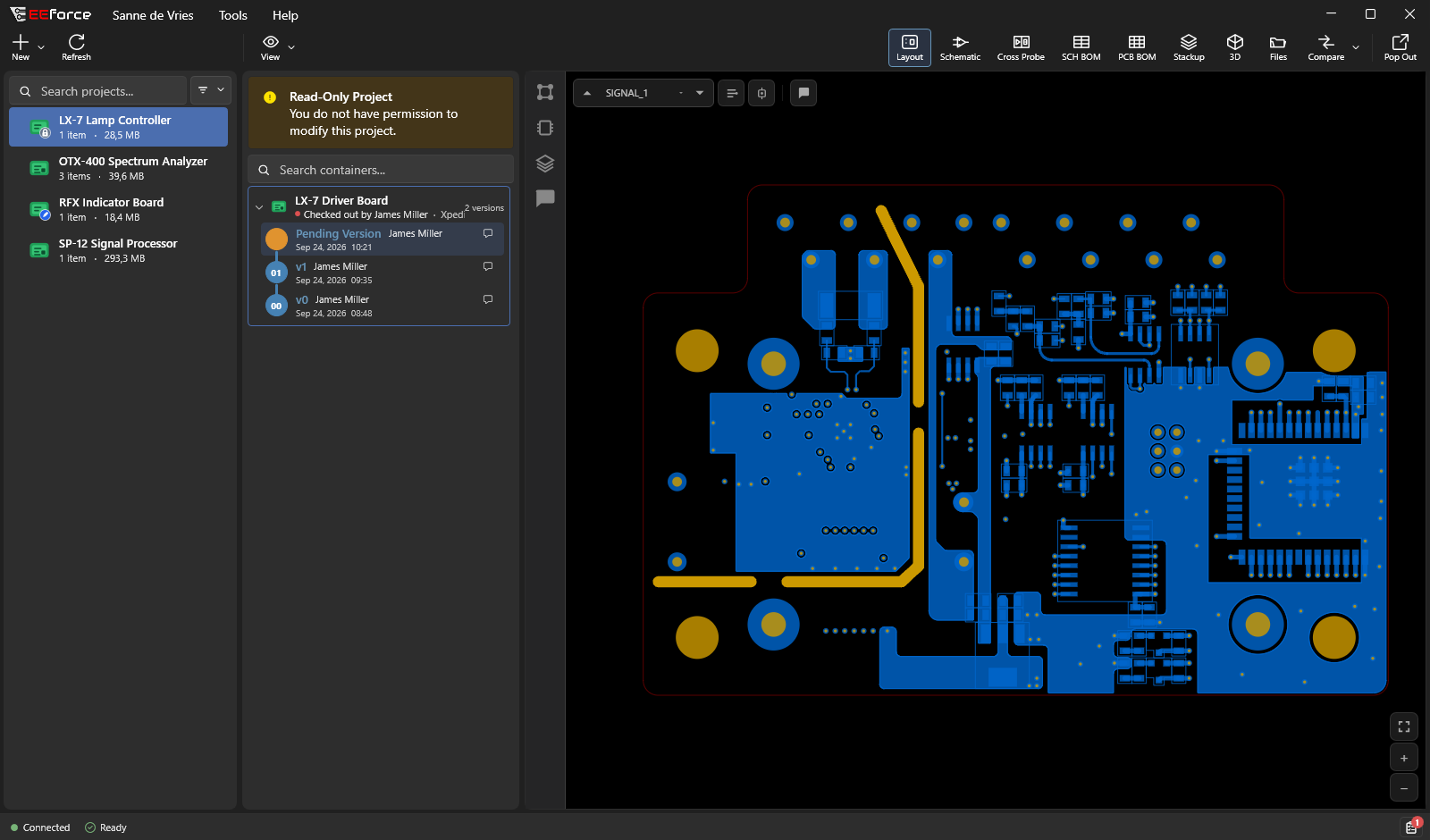This screenshot has width=1430, height=840.
Task: Open the Files view
Action: (x=1278, y=47)
